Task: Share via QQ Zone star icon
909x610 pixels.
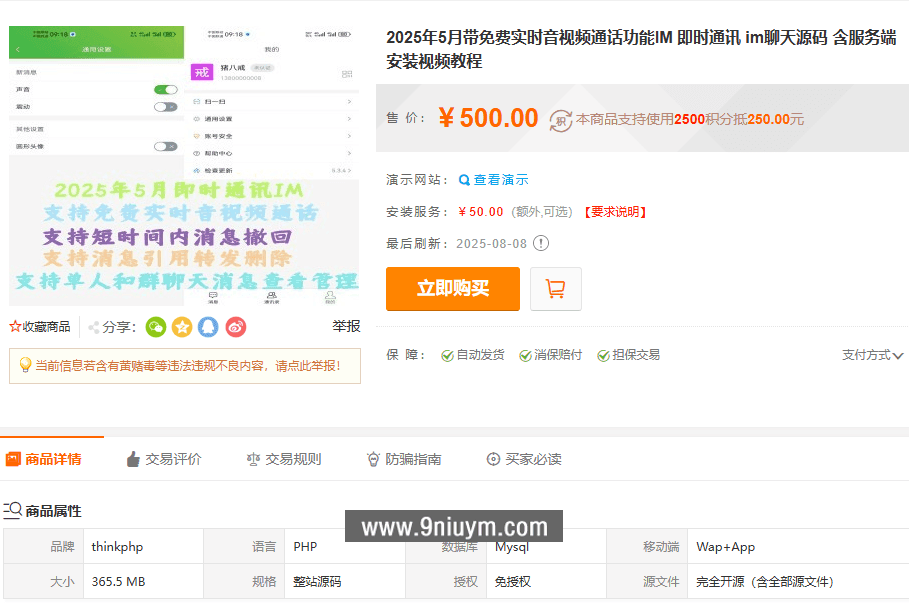Action: pos(181,327)
